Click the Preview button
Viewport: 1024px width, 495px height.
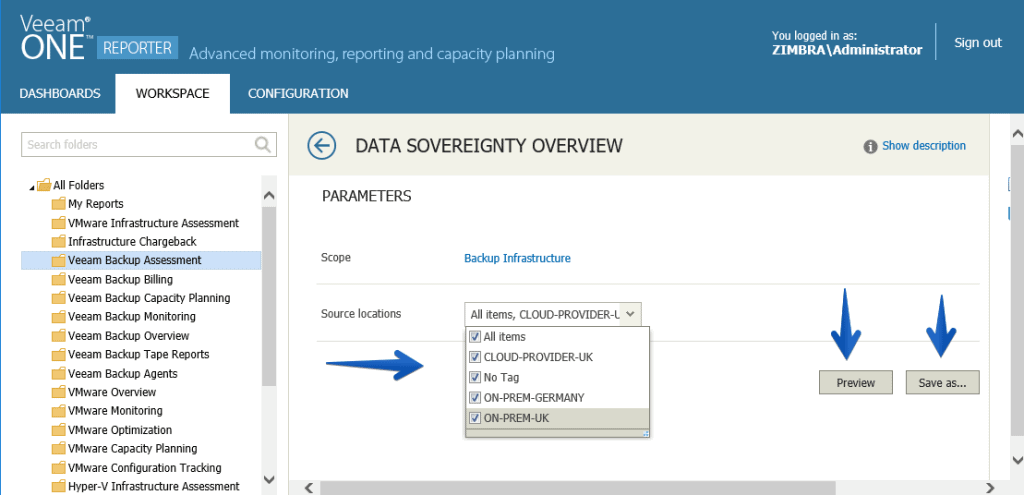(x=856, y=383)
